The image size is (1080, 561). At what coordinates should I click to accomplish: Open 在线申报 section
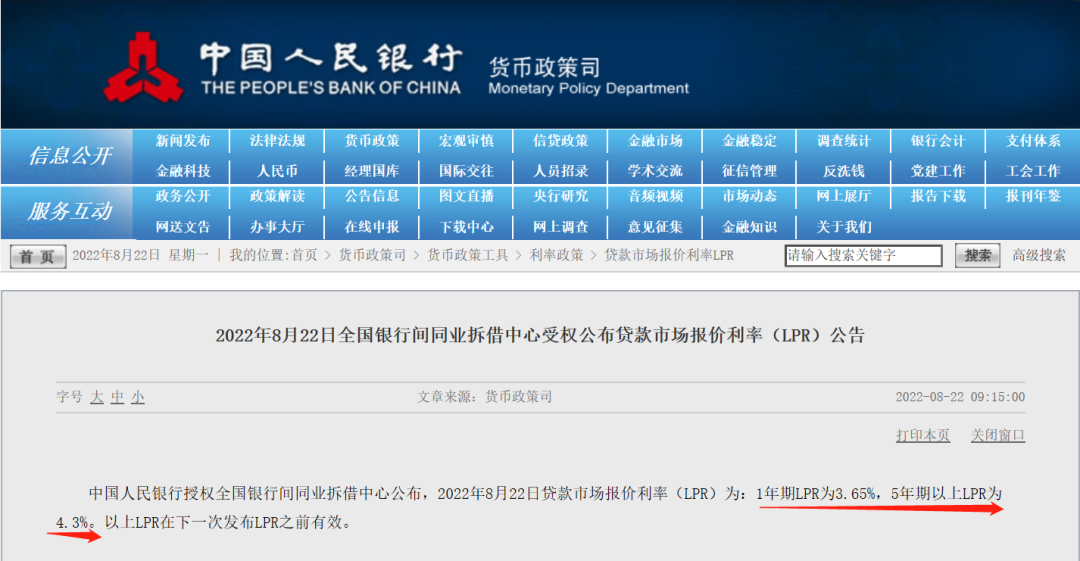(x=372, y=227)
